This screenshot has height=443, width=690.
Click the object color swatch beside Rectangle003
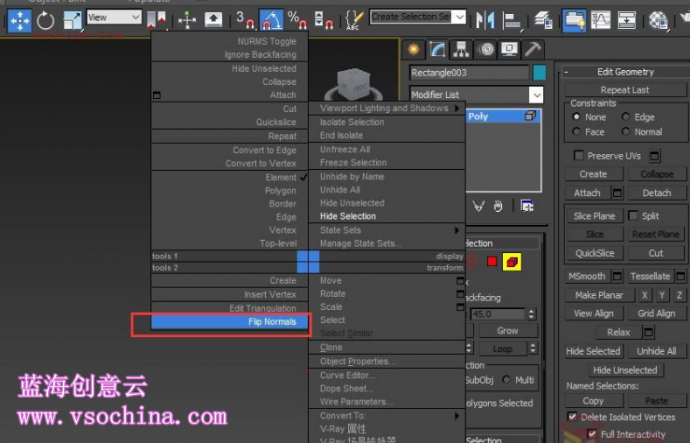pyautogui.click(x=540, y=72)
